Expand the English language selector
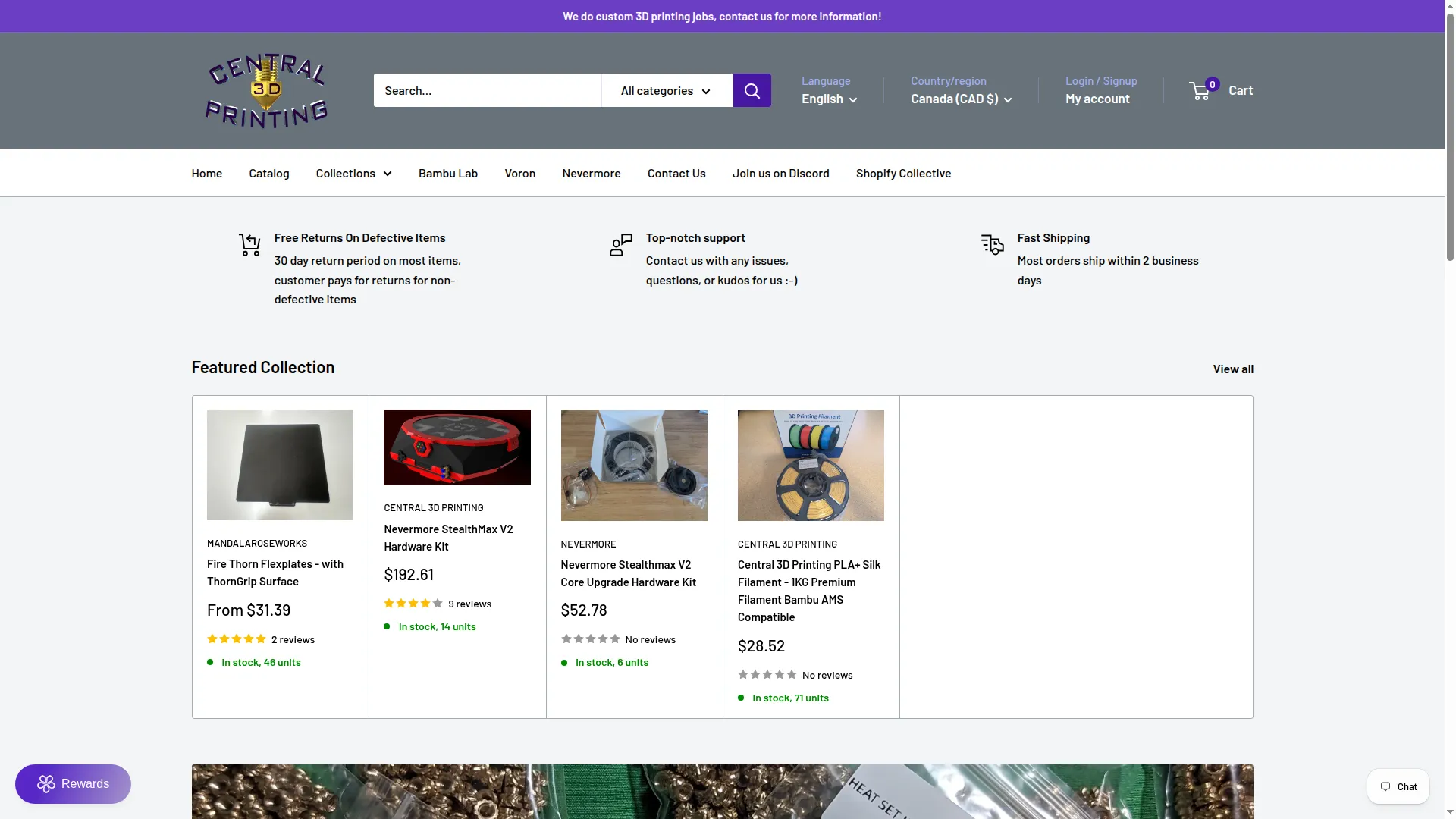1456x819 pixels. 829,99
